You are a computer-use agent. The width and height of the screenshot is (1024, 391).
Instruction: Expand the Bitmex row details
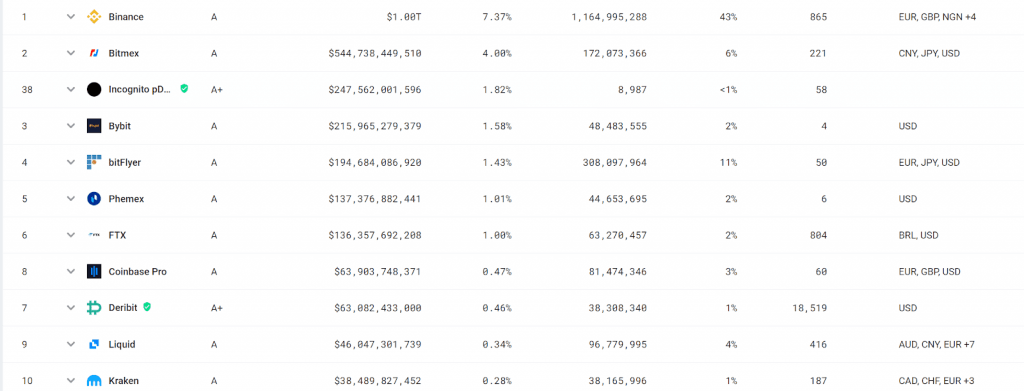pyautogui.click(x=71, y=54)
